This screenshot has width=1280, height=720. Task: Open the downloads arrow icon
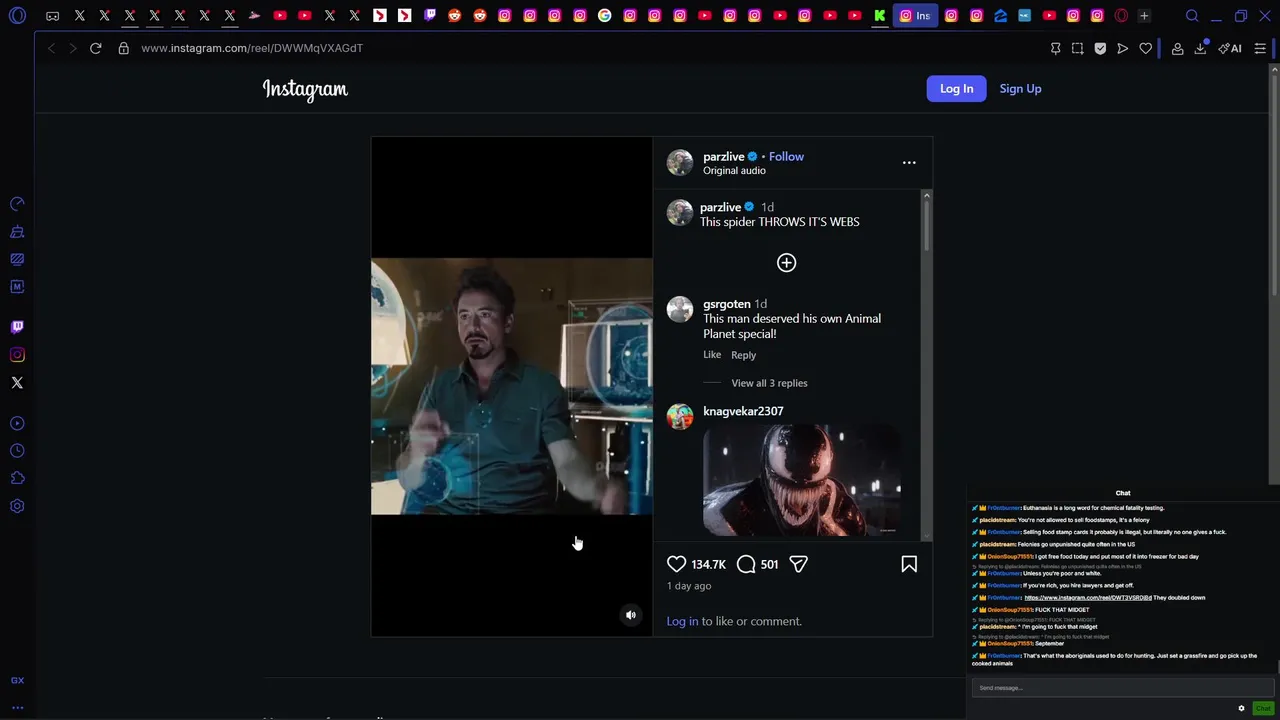(1201, 48)
